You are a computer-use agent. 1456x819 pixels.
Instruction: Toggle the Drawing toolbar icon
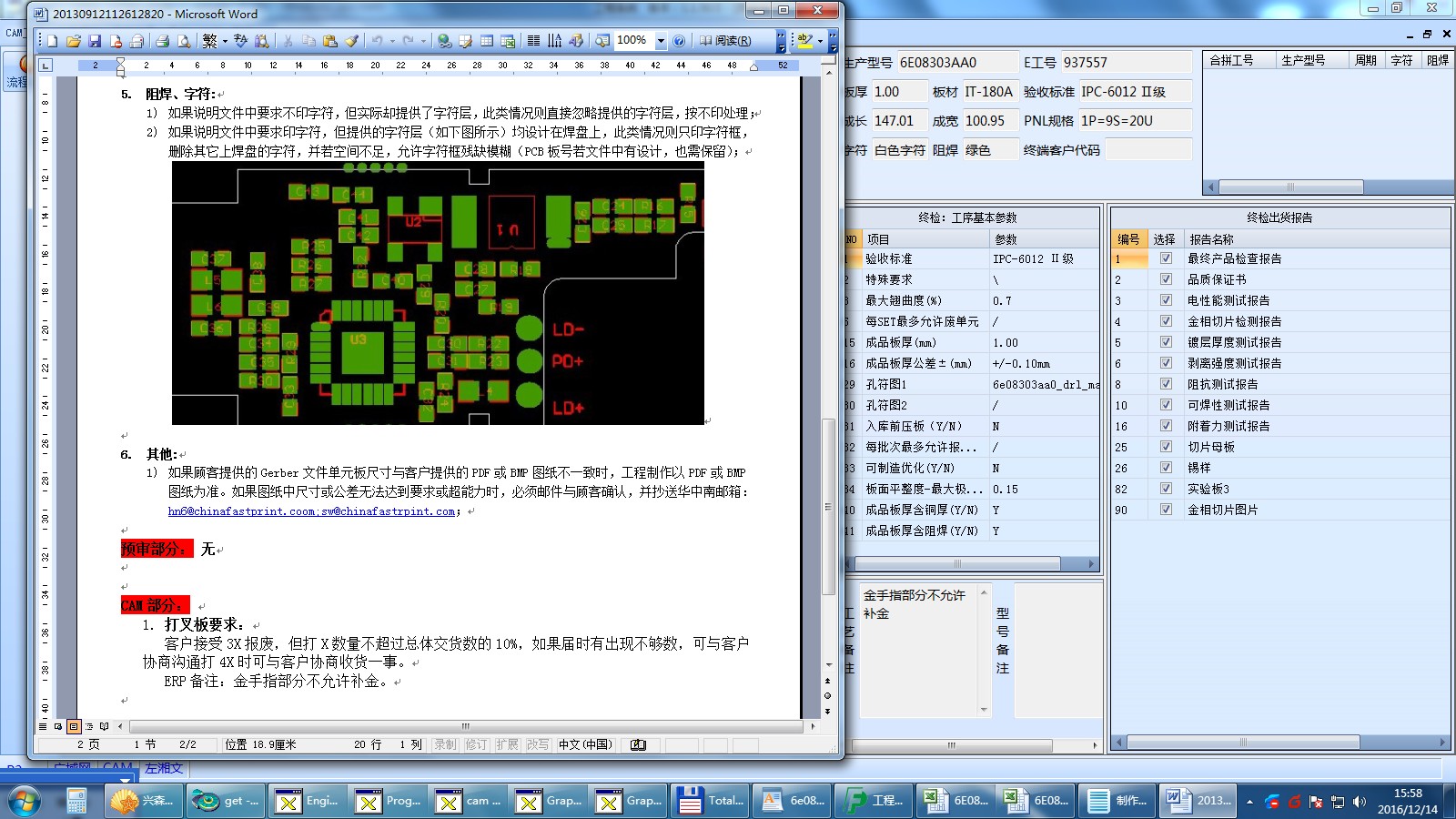tap(576, 41)
